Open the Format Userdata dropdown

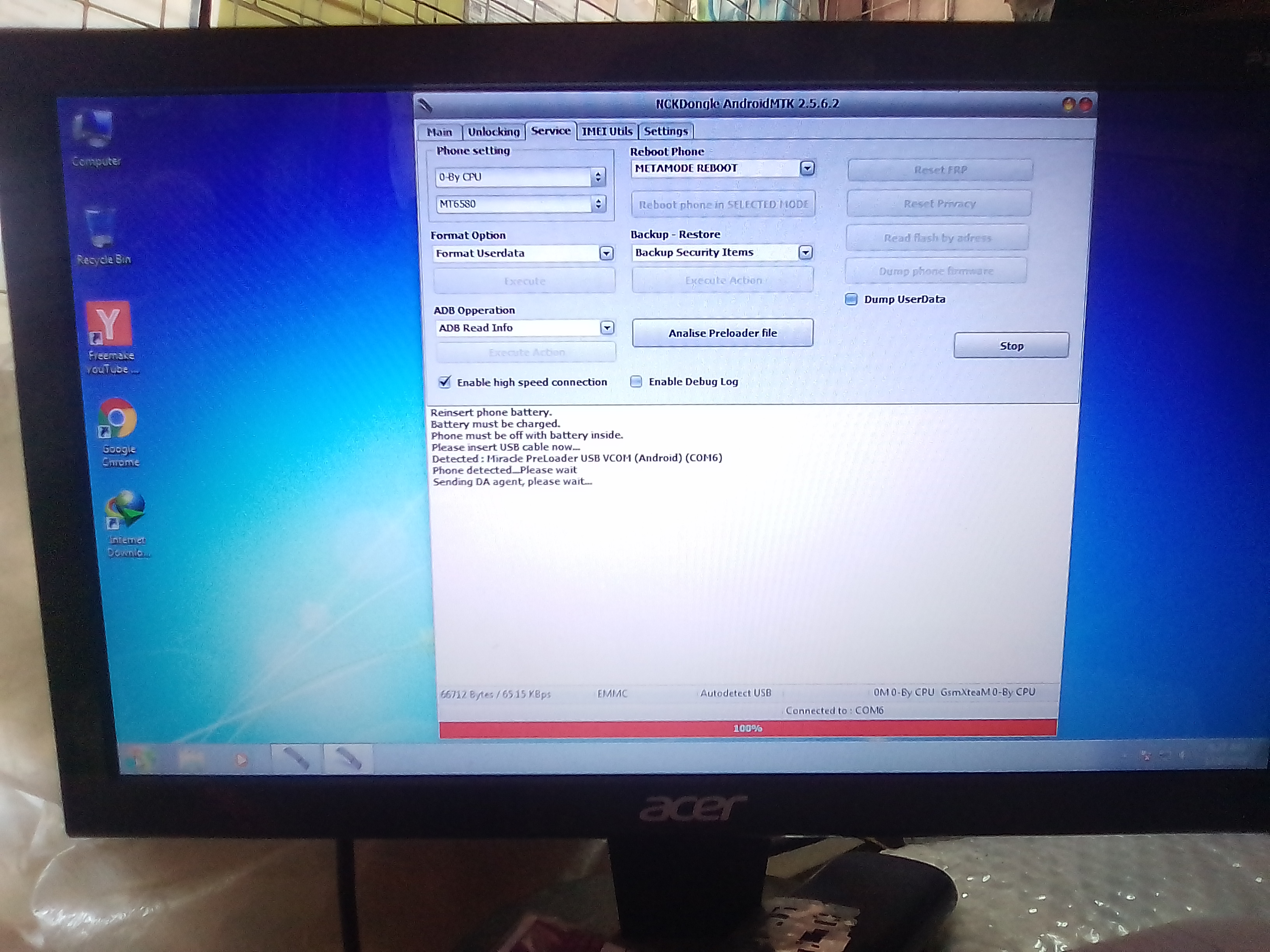pos(606,253)
